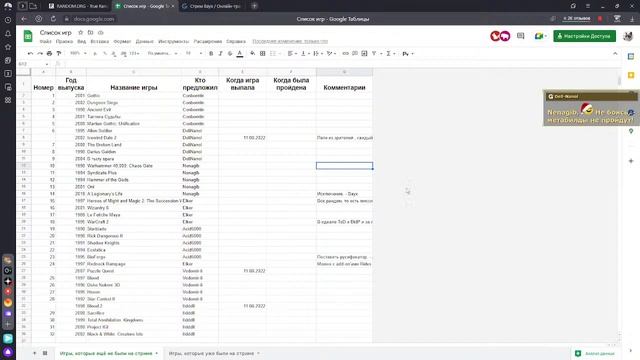Viewport: 640px width, 360px height.
Task: Open the text rotation dropdown
Action: click(x=331, y=53)
